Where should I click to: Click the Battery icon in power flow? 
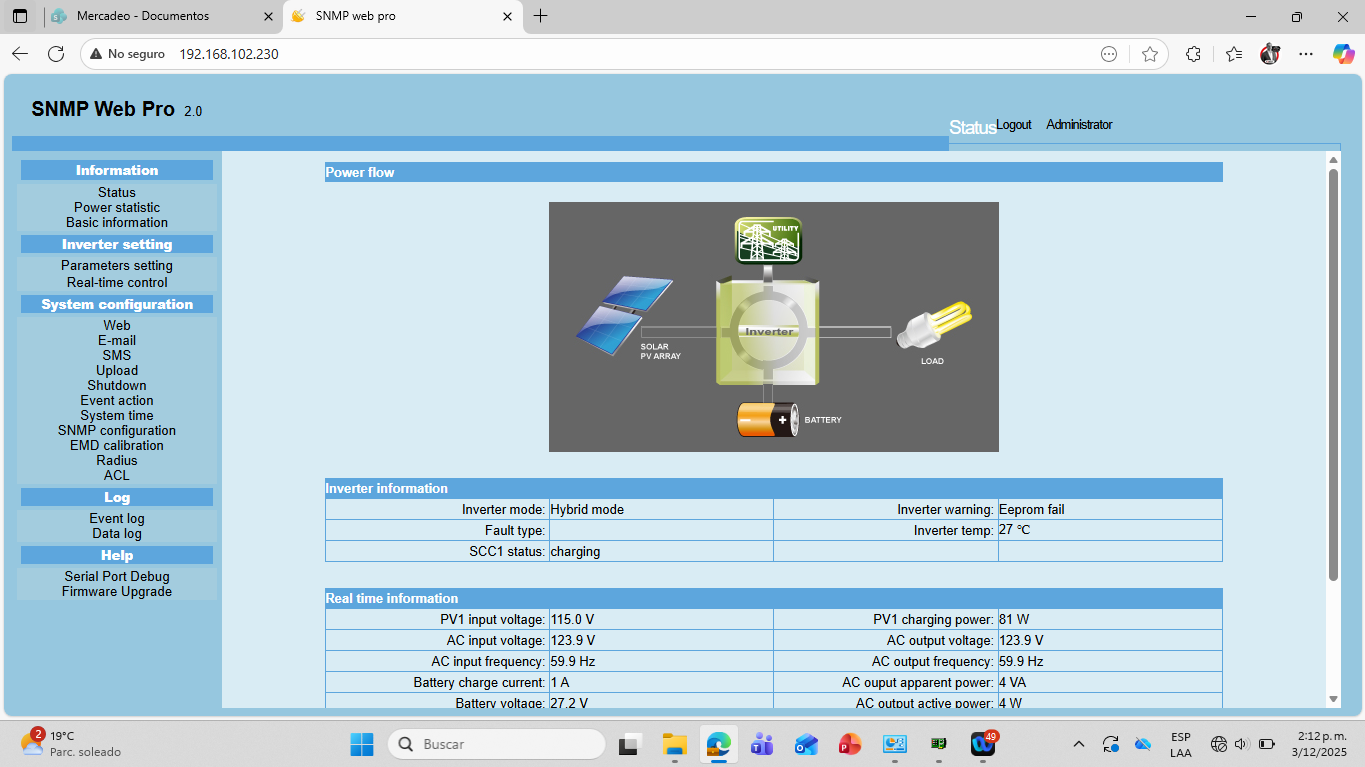coord(768,419)
